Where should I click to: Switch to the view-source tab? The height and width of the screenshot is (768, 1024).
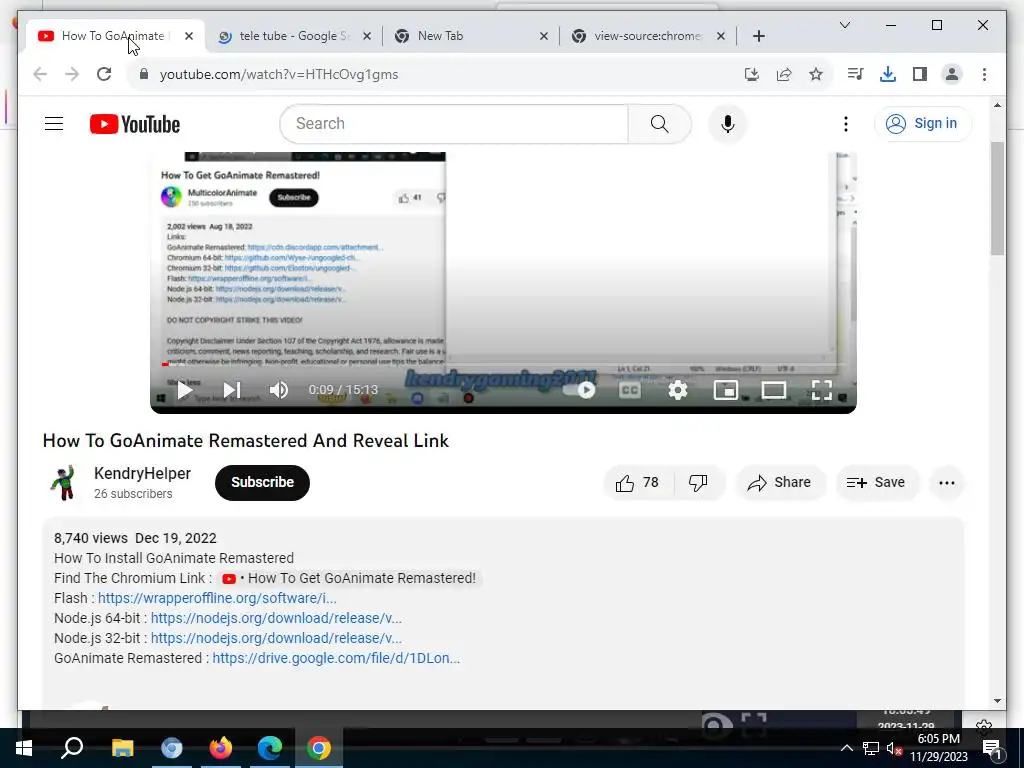pos(647,36)
